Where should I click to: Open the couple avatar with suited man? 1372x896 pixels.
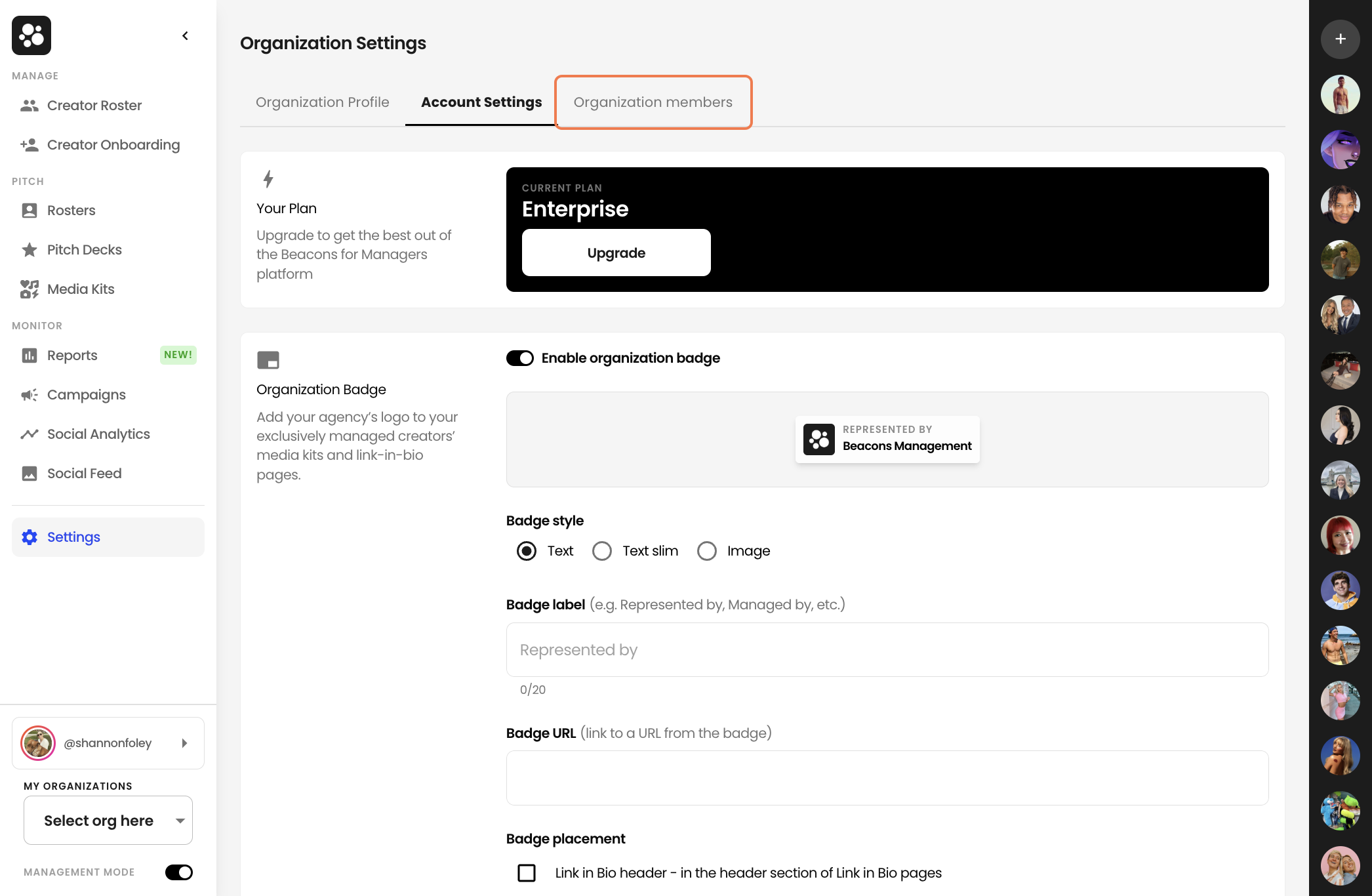[x=1341, y=315]
